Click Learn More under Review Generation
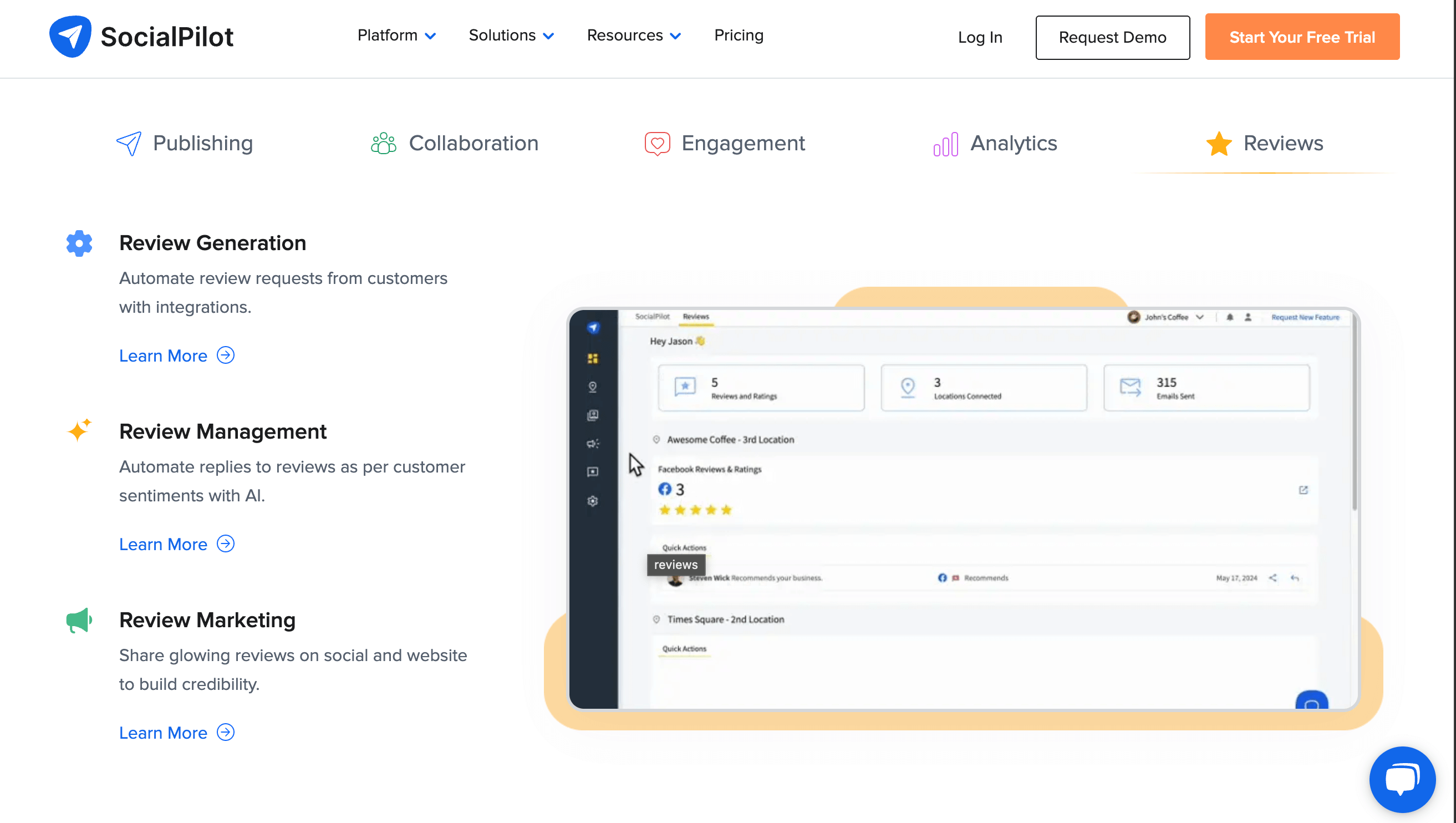 (176, 355)
